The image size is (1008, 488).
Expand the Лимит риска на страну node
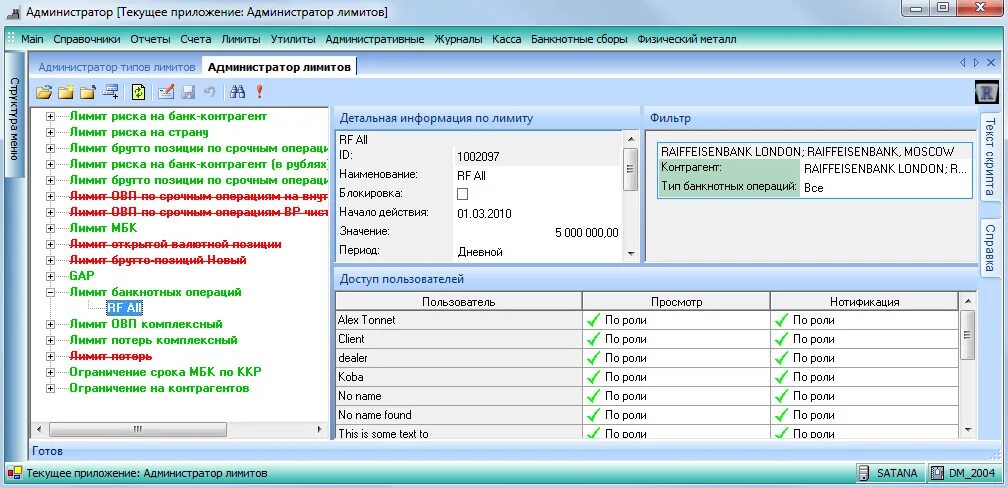[50, 132]
